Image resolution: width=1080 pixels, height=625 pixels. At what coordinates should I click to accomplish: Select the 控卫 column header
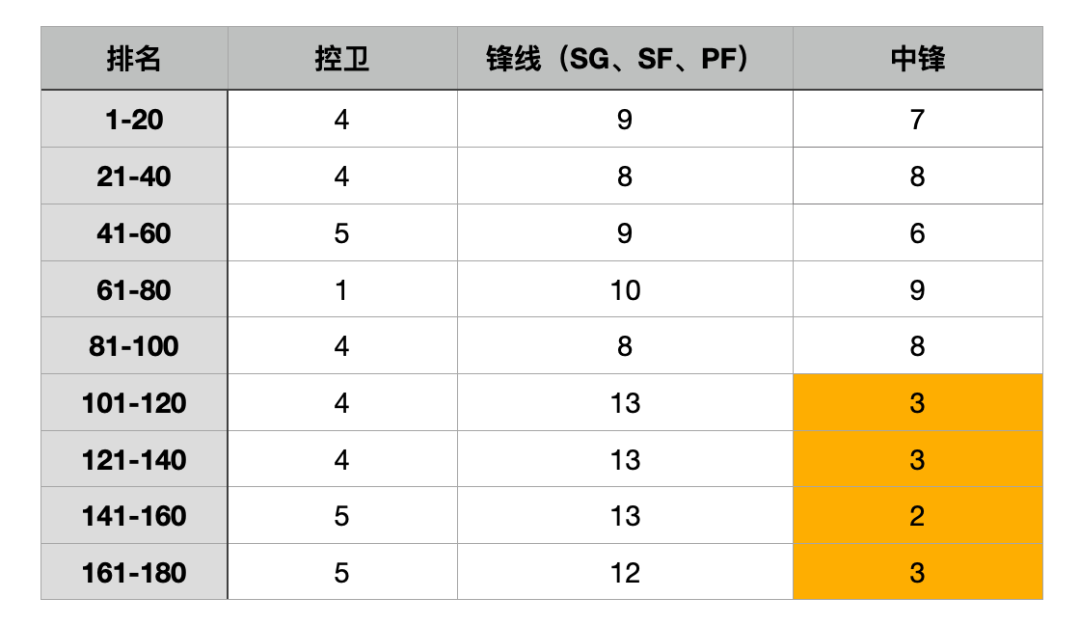click(342, 59)
